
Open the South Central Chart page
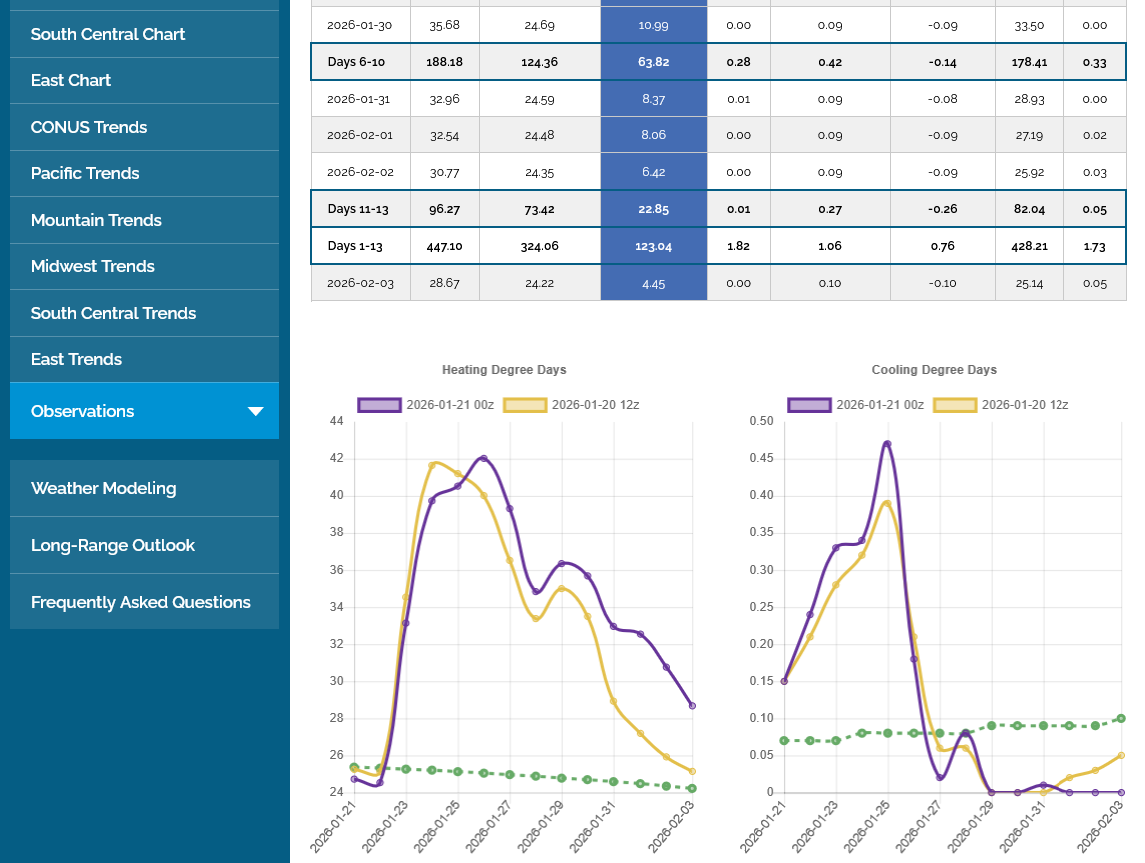108,34
